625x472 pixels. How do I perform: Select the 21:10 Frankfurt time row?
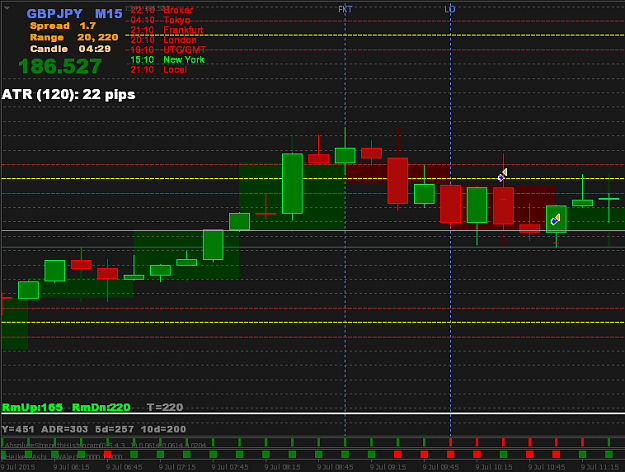click(x=167, y=30)
